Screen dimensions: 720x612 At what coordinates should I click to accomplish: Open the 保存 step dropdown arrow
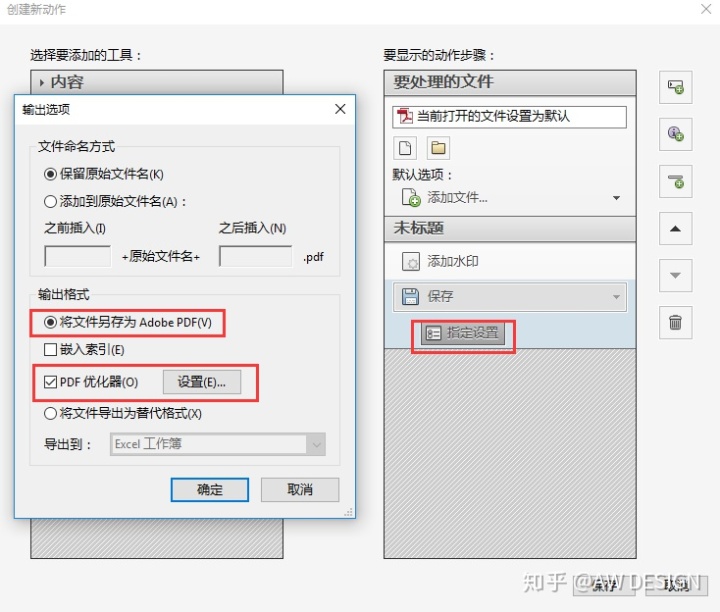click(x=616, y=297)
